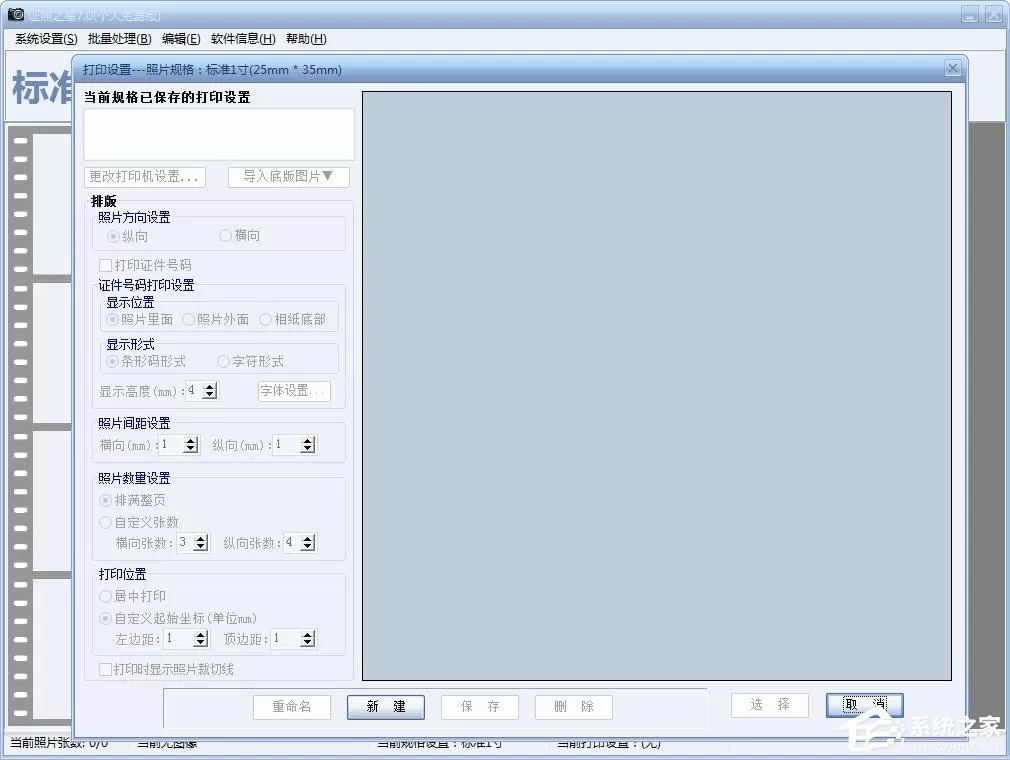Adjust the 横向 spacing spinner

[191, 444]
